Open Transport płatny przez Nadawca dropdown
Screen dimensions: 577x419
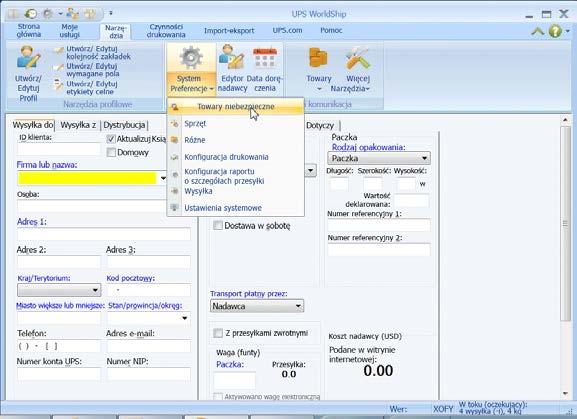257,306
